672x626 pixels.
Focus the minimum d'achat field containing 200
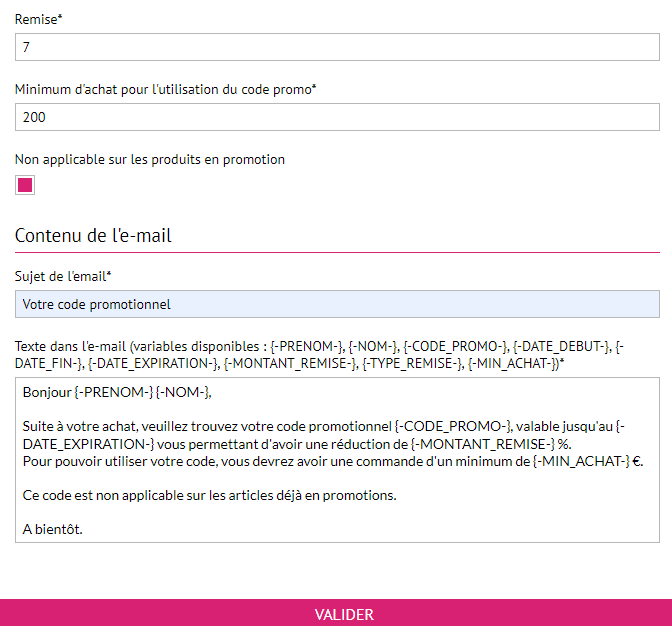(x=337, y=117)
